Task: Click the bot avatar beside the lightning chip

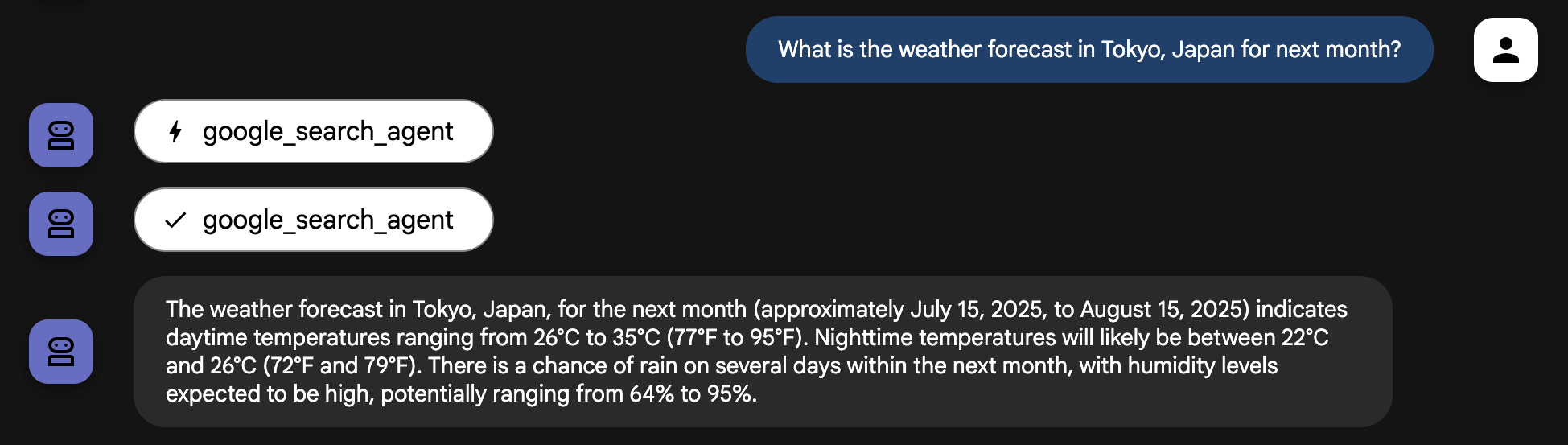Action: pos(61,135)
